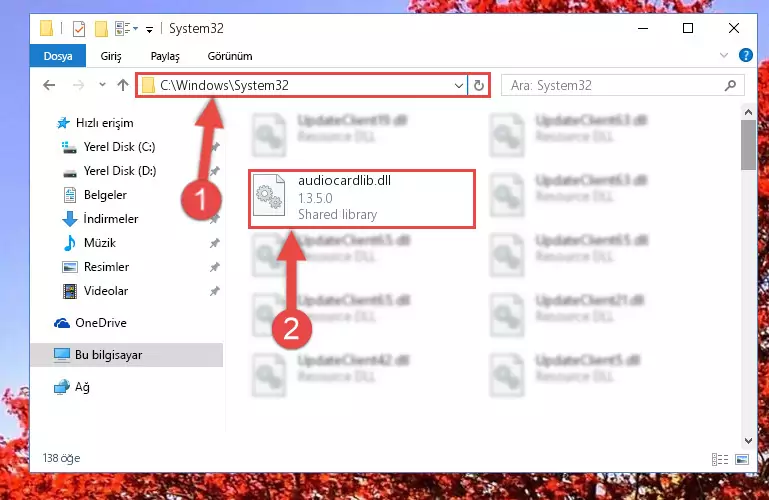Expand the address bar history dropdown
This screenshot has width=769, height=500.
(x=459, y=86)
